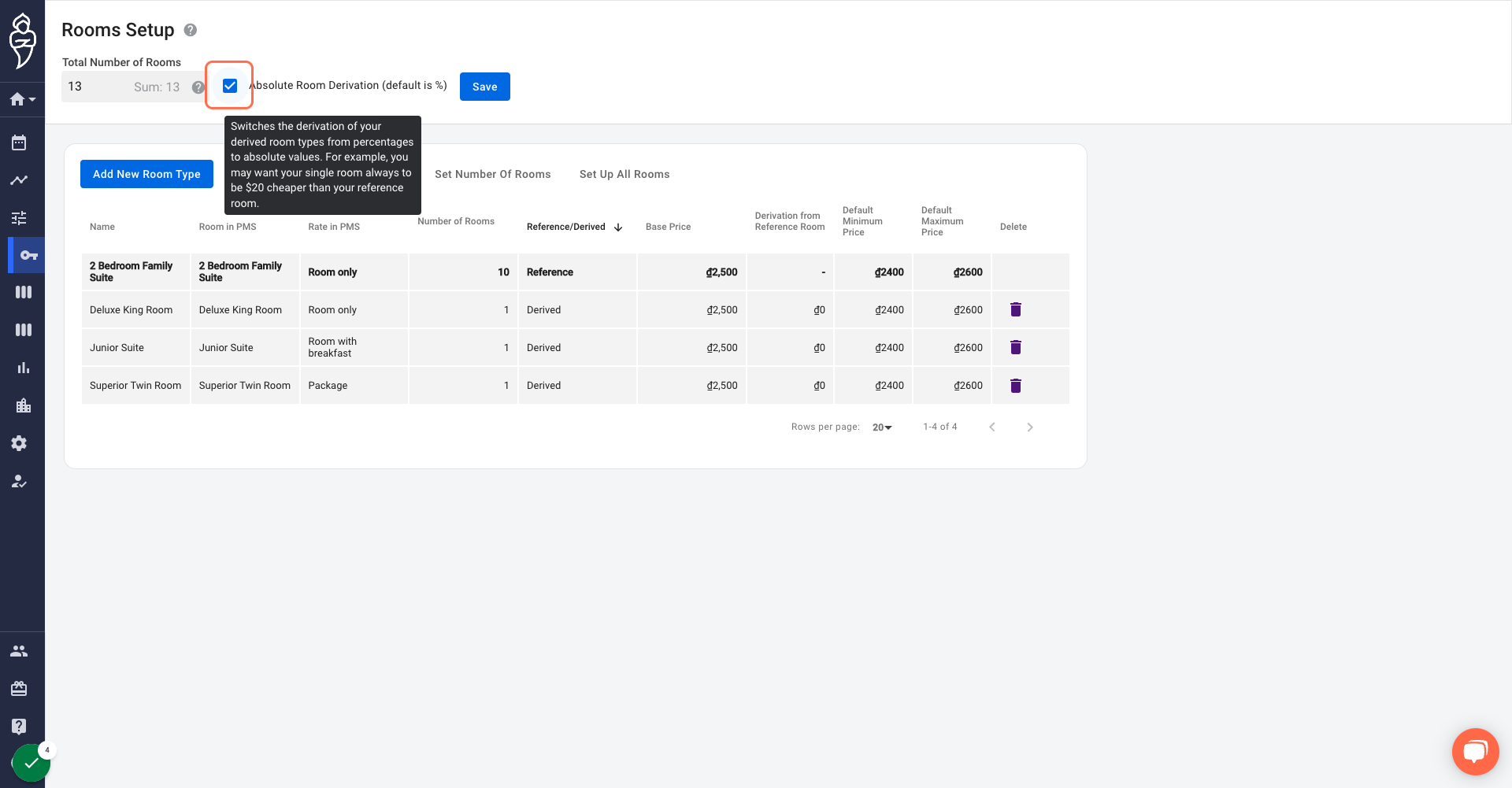Sort by the Reference/Derived column arrow

click(x=618, y=228)
